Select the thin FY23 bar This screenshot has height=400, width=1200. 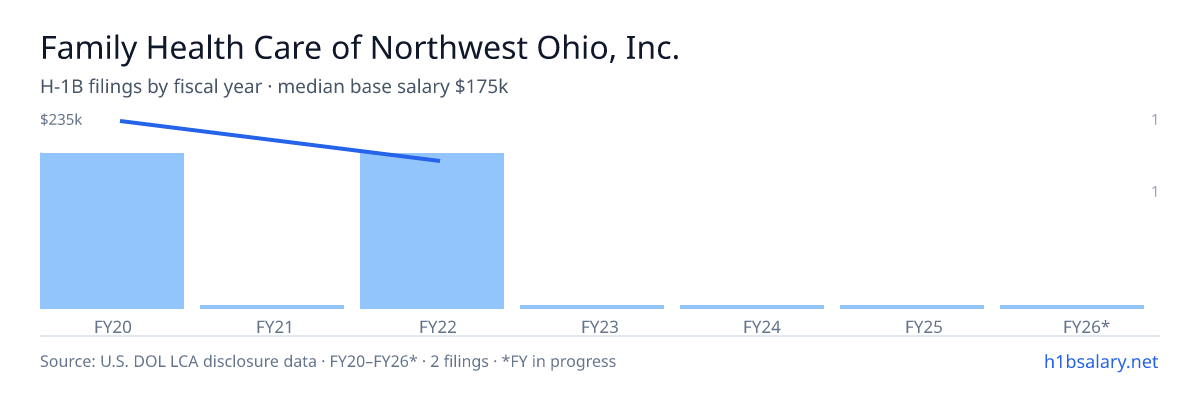click(x=592, y=307)
